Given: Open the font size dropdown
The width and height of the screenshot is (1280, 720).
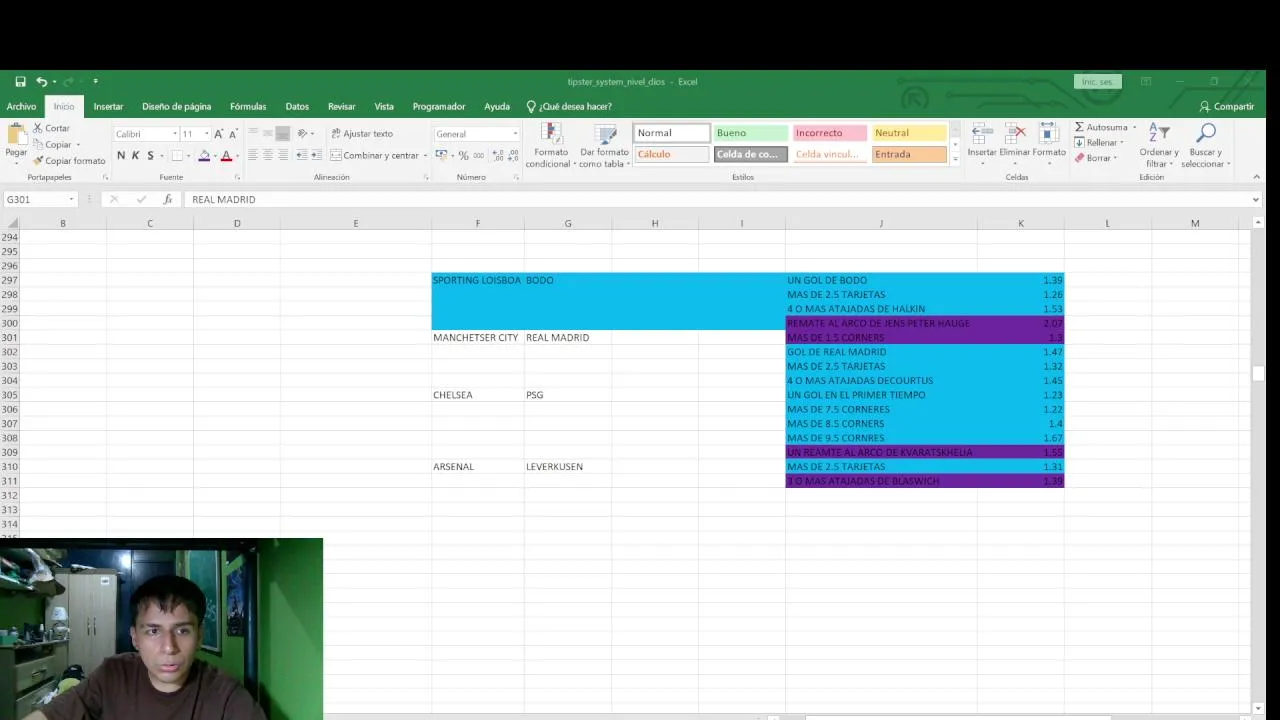Looking at the screenshot, I should click(x=207, y=134).
